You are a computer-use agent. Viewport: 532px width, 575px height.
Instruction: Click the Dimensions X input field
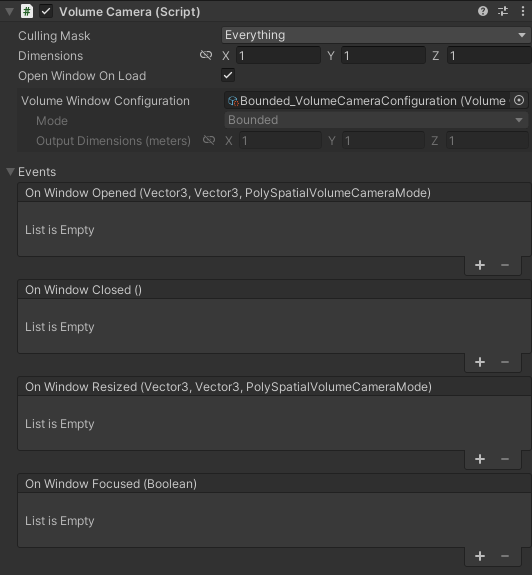279,56
